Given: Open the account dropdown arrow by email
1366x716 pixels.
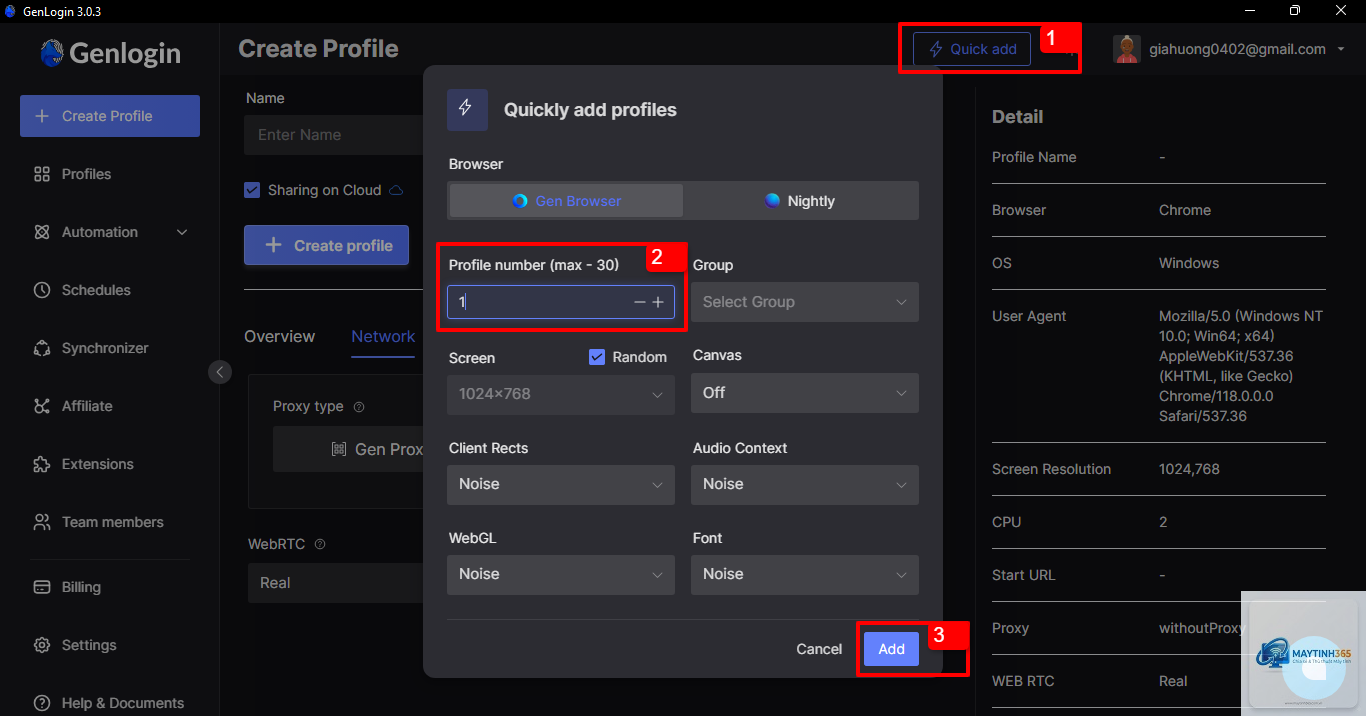Looking at the screenshot, I should point(1340,50).
